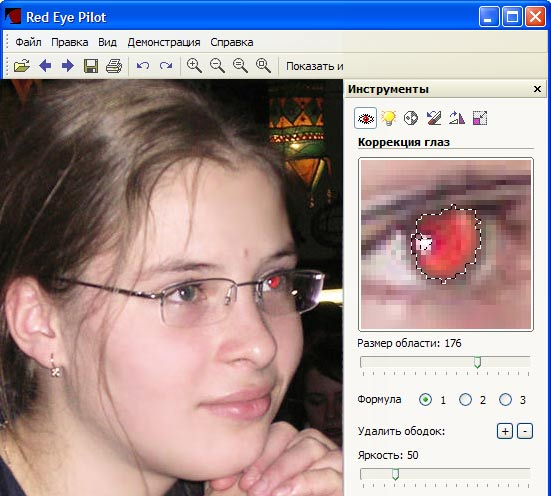Undo the last action
Screen dimensions: 551x496
[143, 66]
